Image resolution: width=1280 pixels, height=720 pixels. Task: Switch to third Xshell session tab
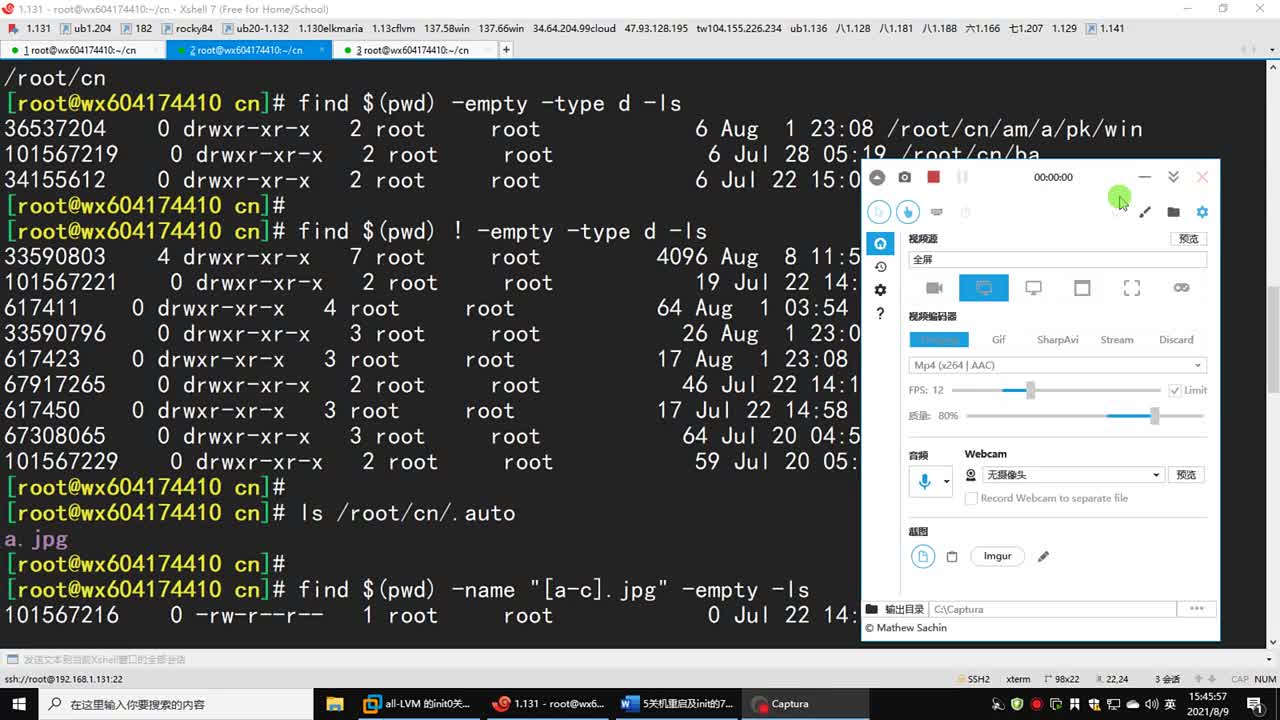click(x=416, y=49)
